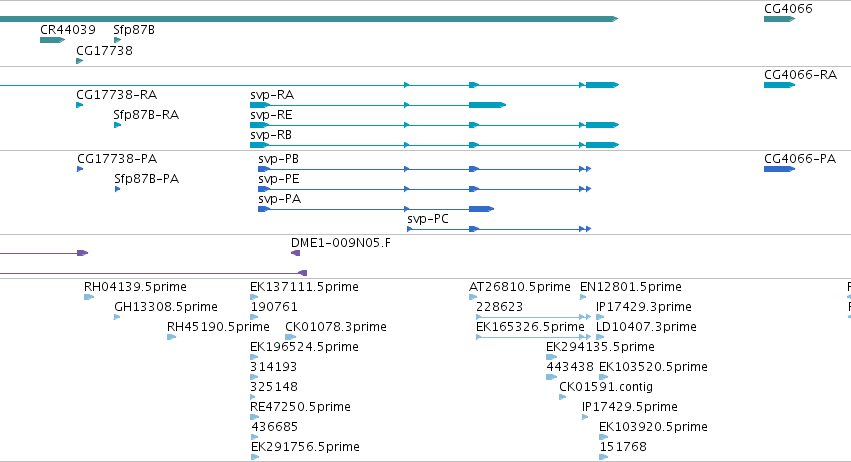Click the 228623 spliced EST label

[x=499, y=307]
